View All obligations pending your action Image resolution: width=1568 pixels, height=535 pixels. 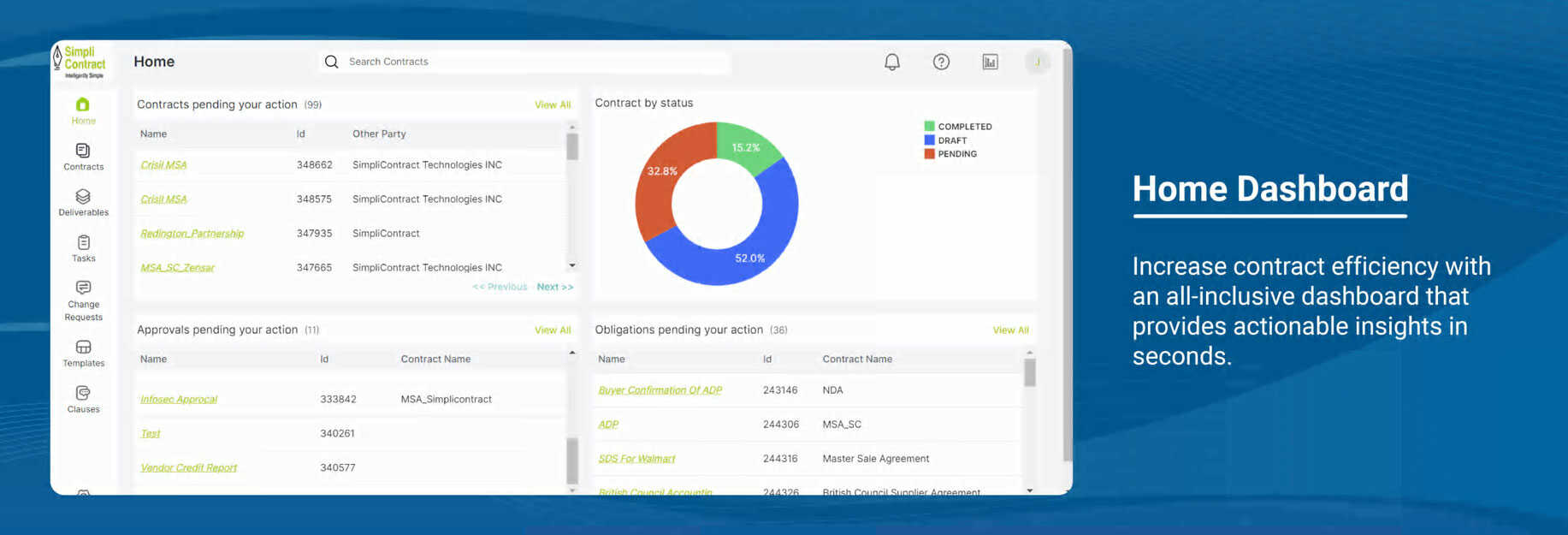click(x=1010, y=330)
